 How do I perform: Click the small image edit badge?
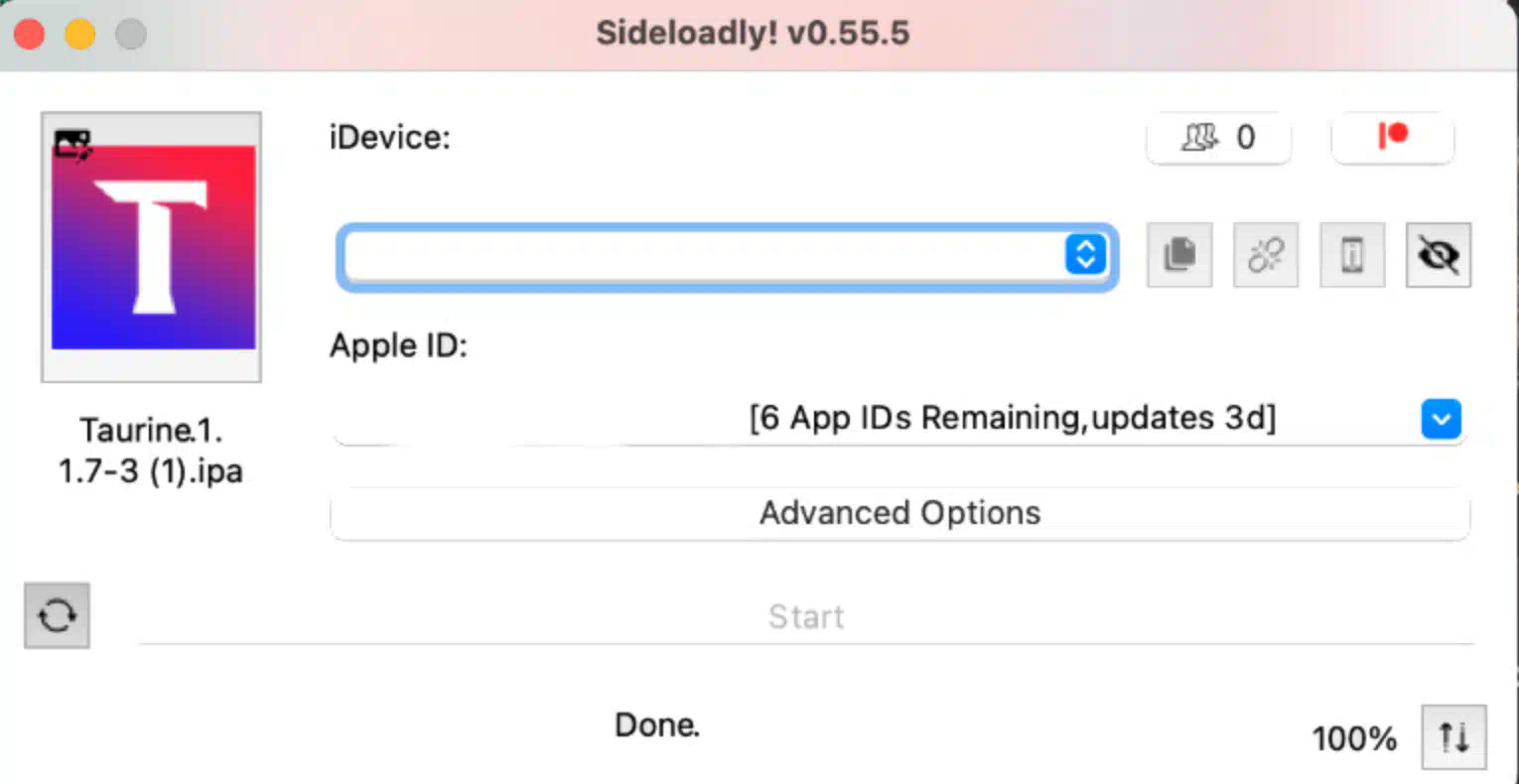72,145
